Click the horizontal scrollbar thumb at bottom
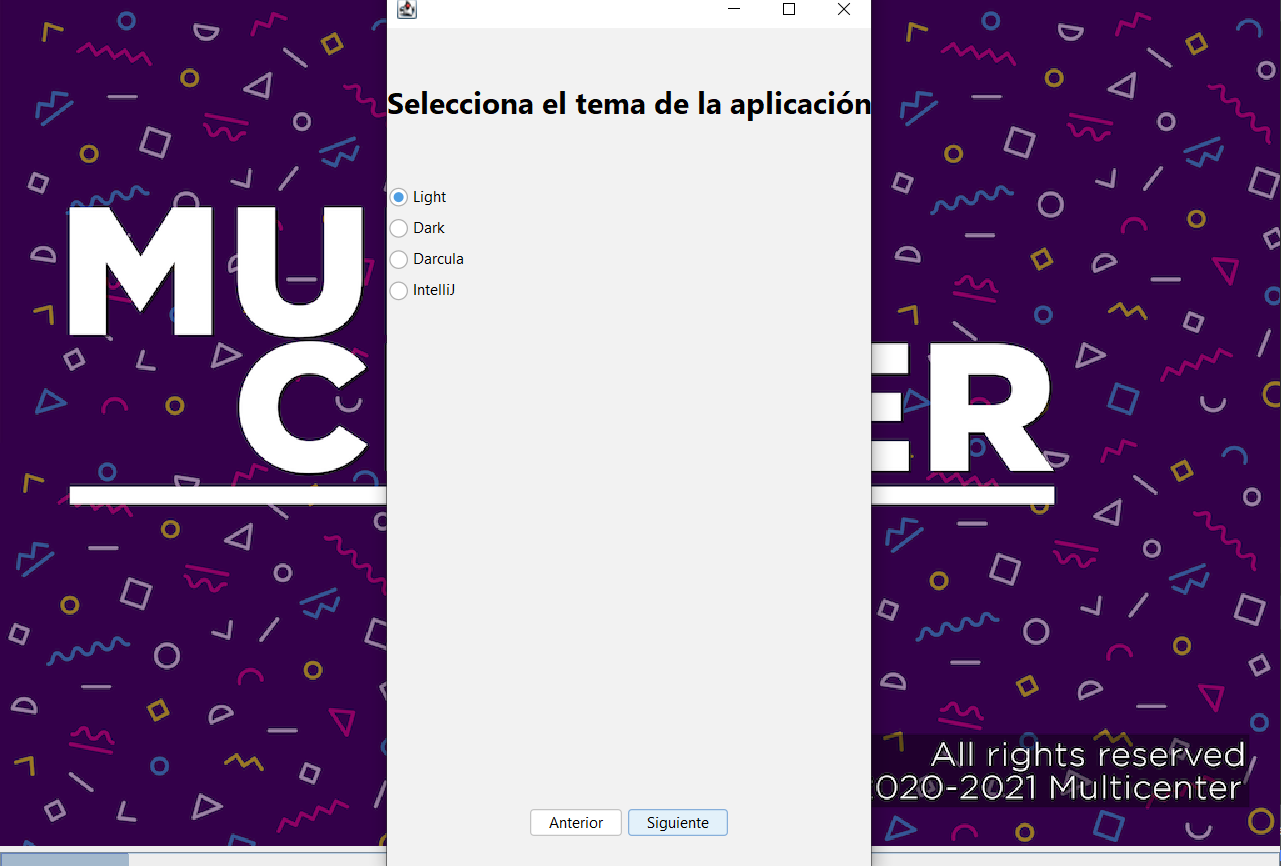1281x866 pixels. coord(64,859)
